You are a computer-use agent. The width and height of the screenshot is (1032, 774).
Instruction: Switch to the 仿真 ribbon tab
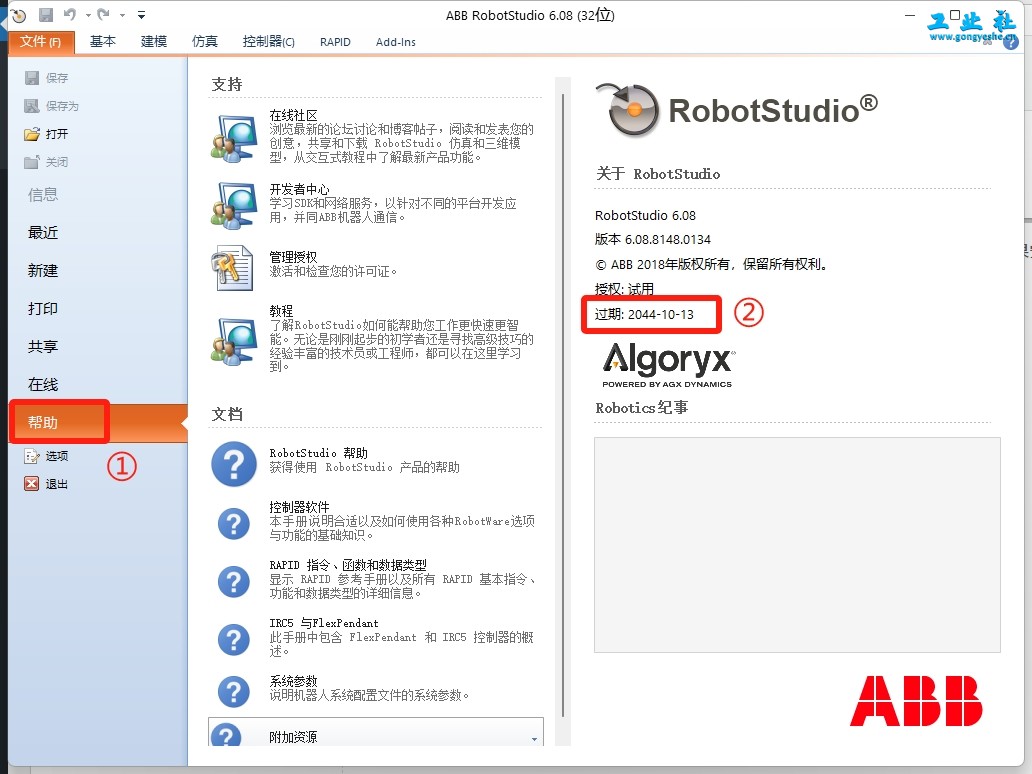coord(205,41)
